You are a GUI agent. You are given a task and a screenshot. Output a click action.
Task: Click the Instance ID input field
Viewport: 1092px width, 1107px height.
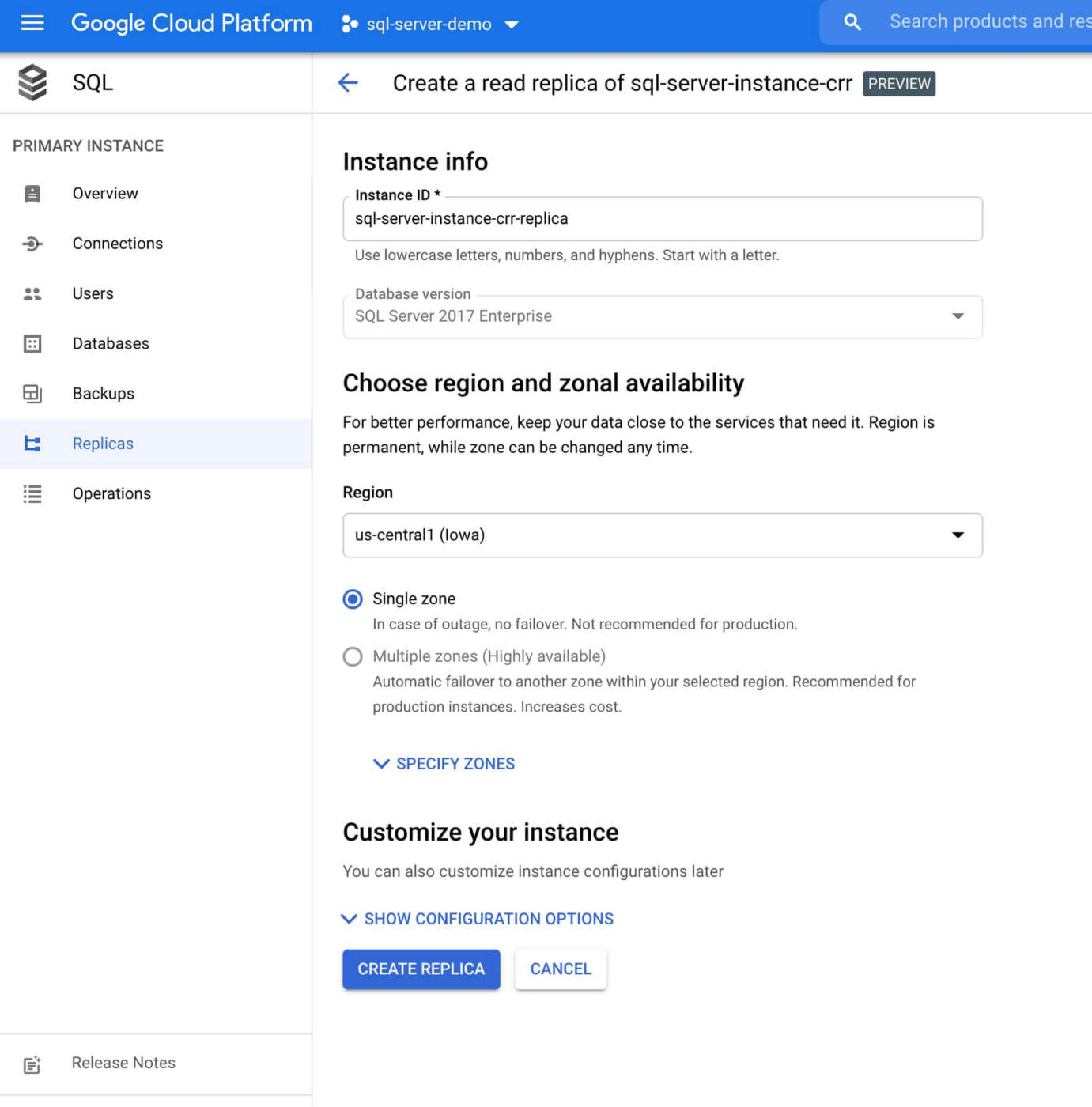662,219
